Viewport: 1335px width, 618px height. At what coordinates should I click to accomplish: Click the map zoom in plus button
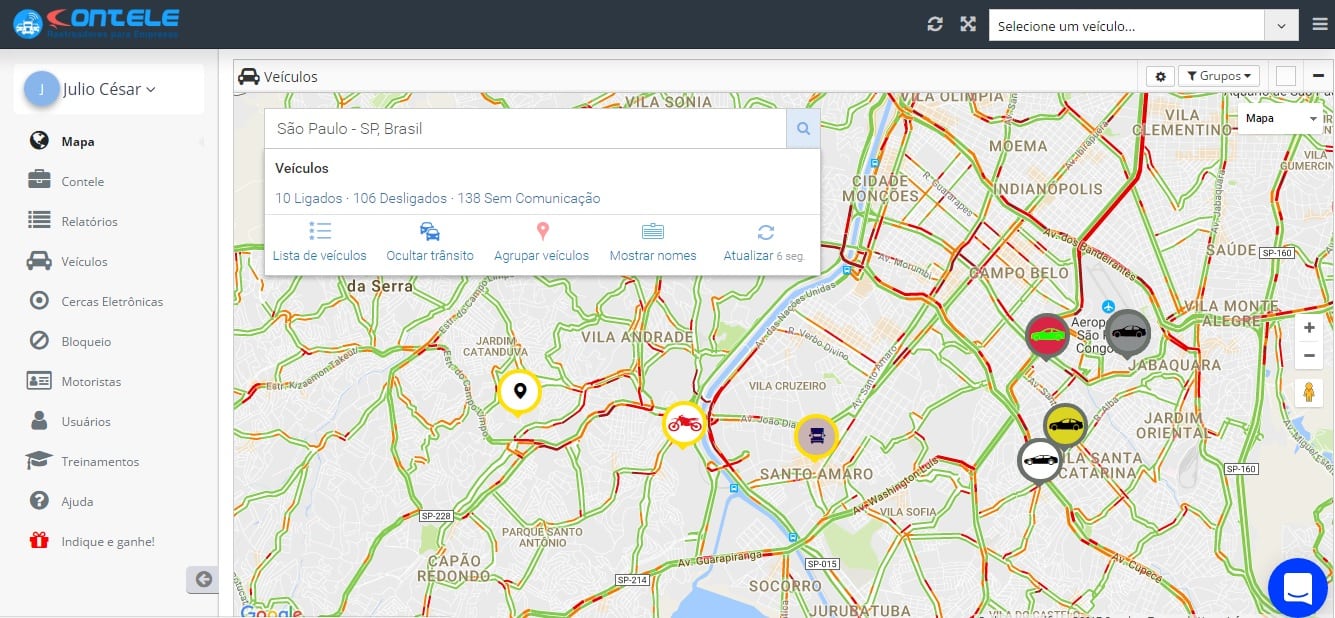click(1309, 328)
